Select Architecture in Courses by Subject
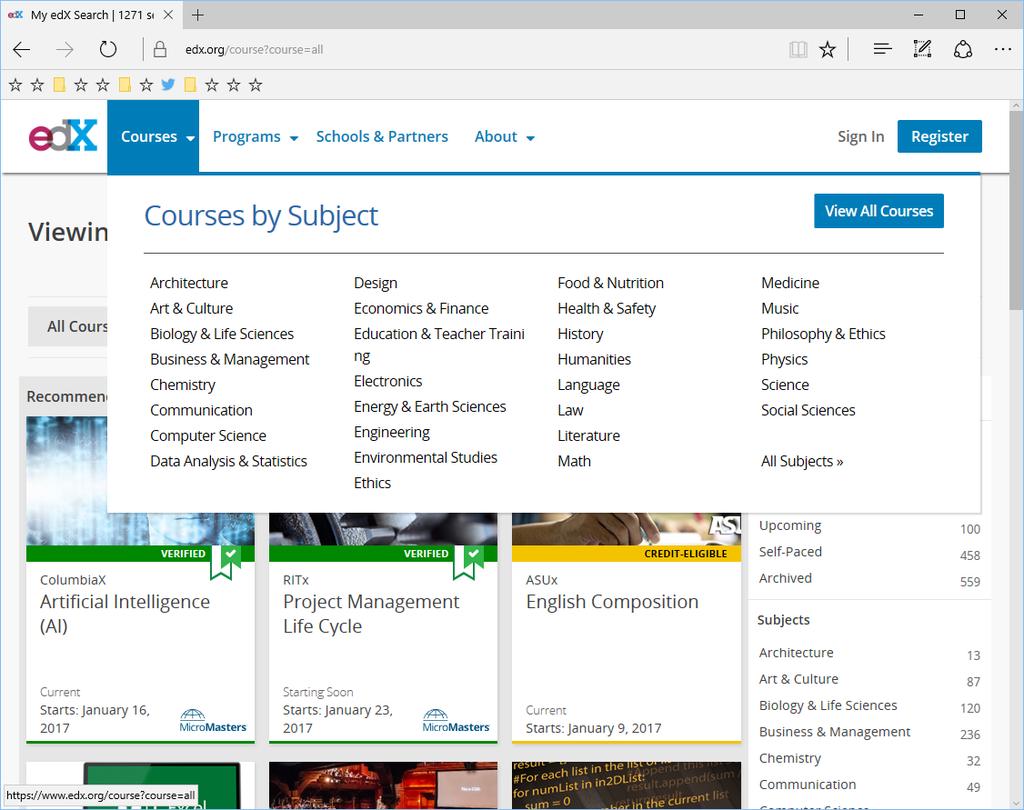Viewport: 1024px width, 810px height. coord(189,283)
